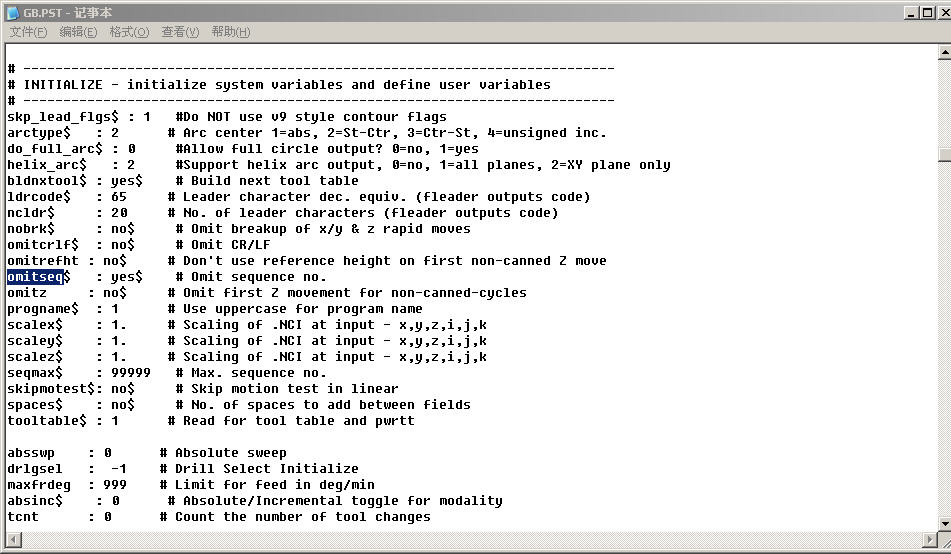Open the 查看(V) View menu
This screenshot has width=951, height=554.
click(x=180, y=32)
